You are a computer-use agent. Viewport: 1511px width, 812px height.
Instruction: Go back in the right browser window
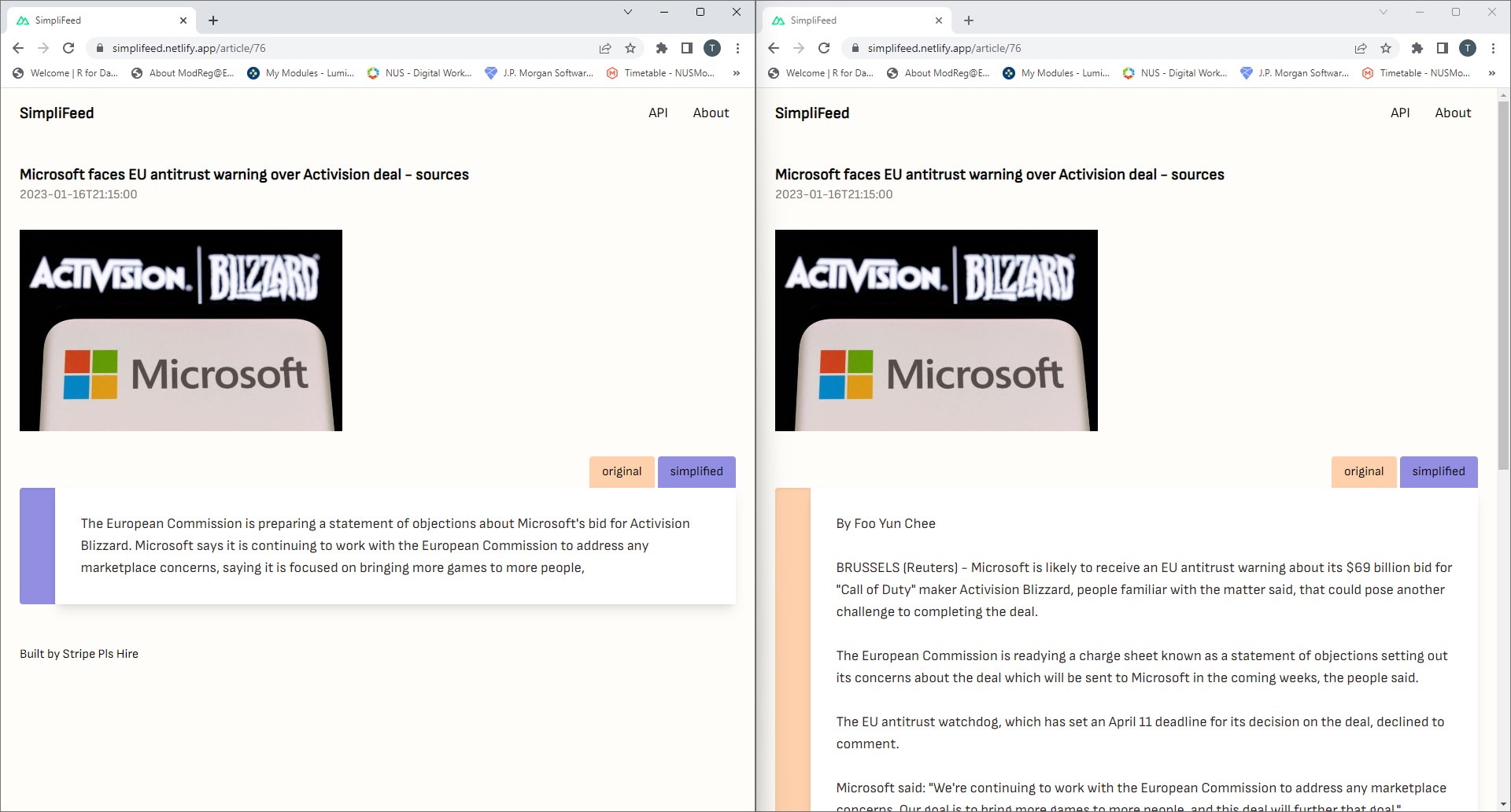tap(774, 48)
